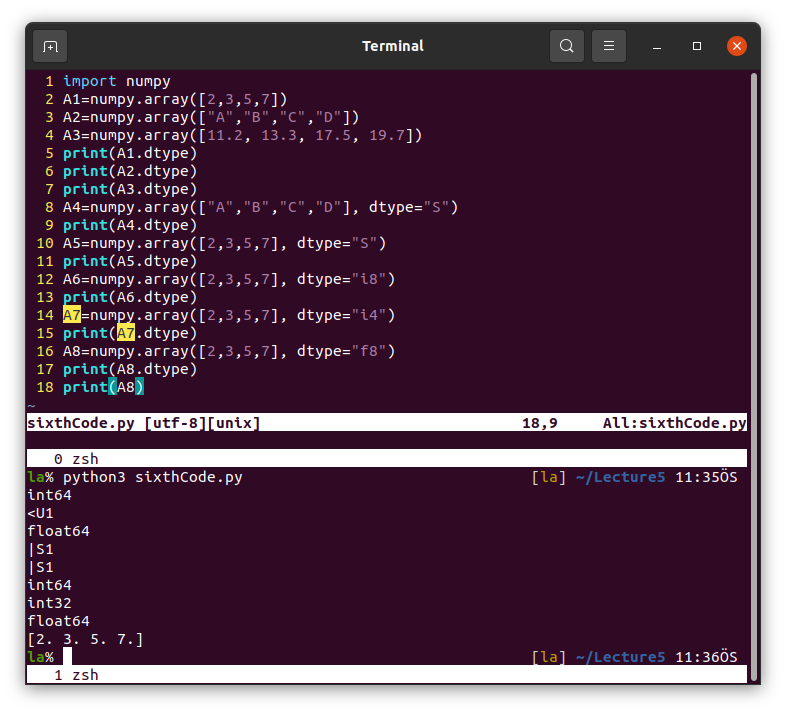Click the float64 output at the end
The height and width of the screenshot is (713, 786).
pyautogui.click(x=58, y=621)
